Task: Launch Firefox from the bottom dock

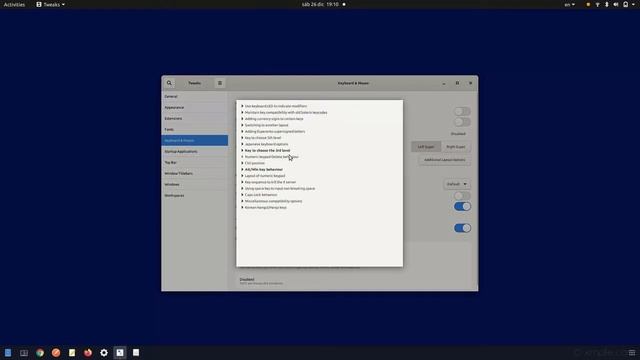Action: pos(88,353)
